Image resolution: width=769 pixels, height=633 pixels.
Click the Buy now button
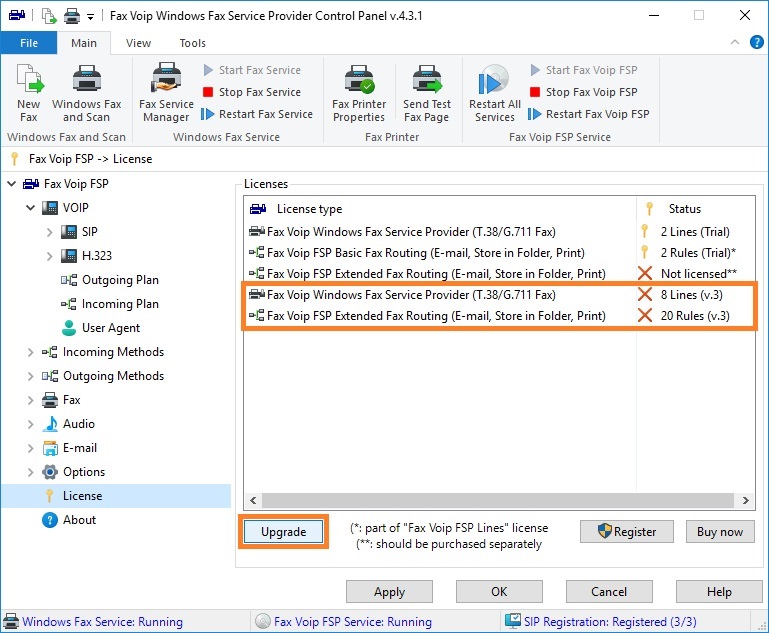click(720, 532)
